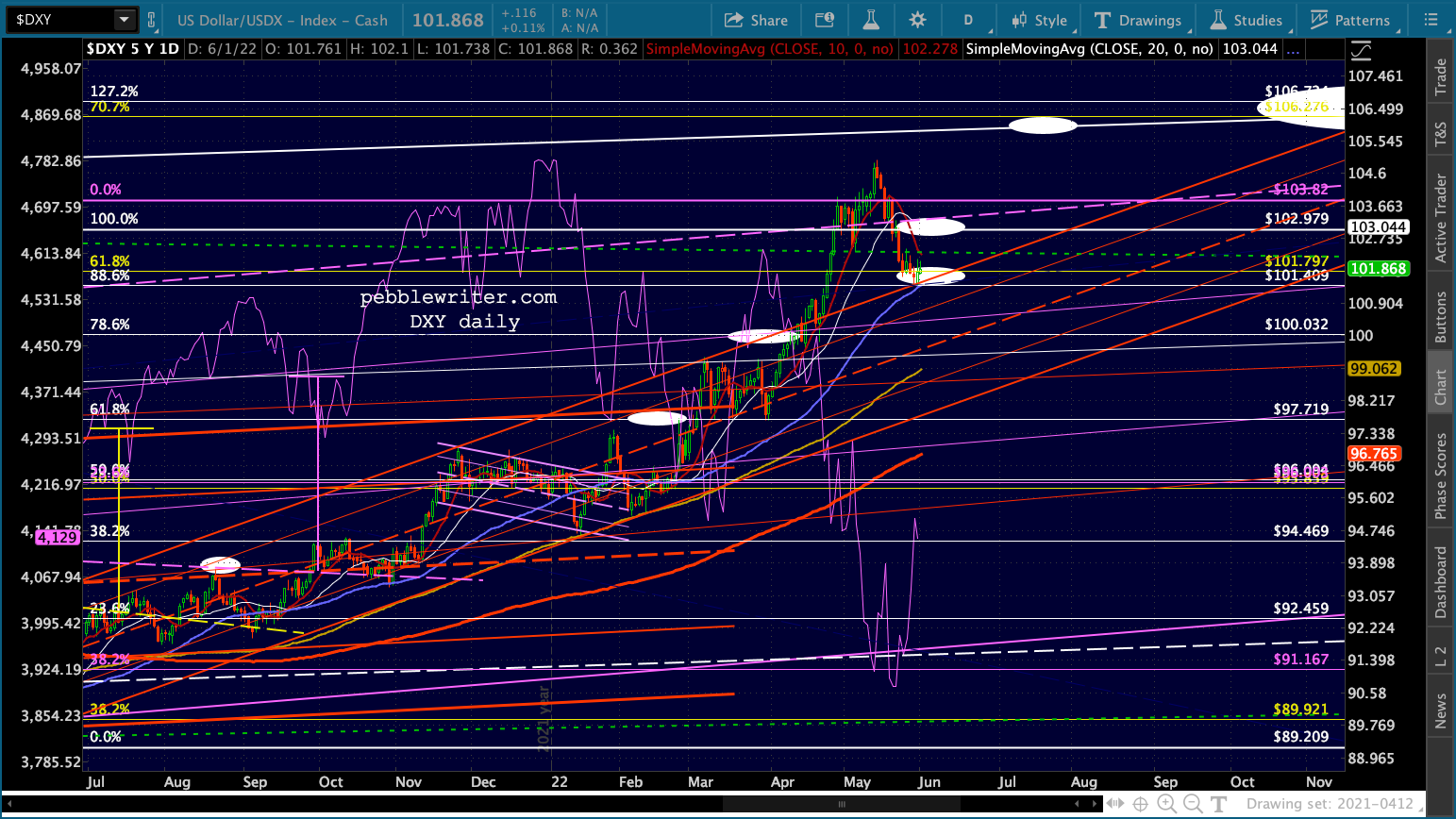This screenshot has width=1456, height=819.
Task: Click the crosshair pan icon
Action: click(x=1140, y=804)
